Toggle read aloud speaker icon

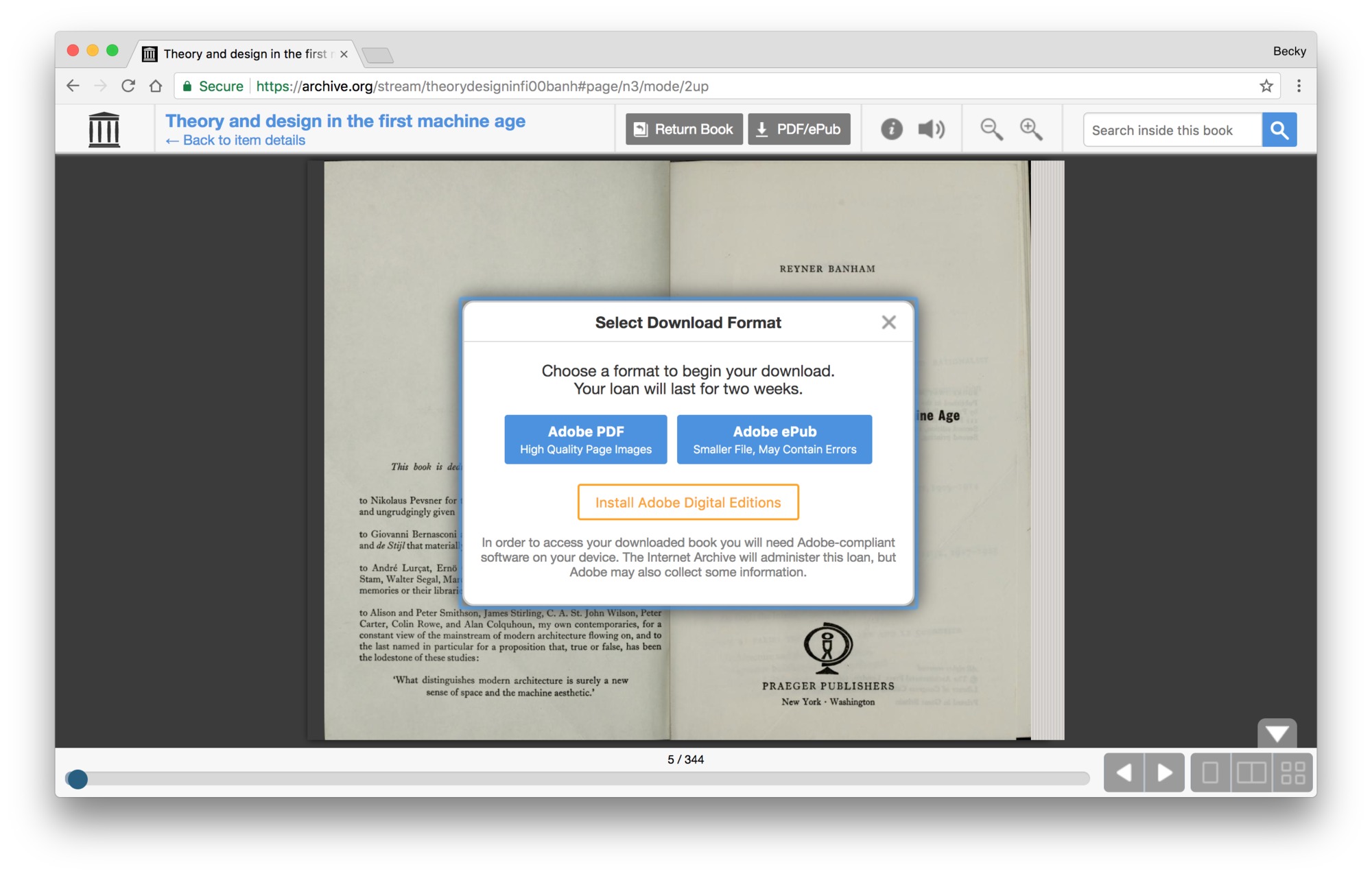point(931,129)
